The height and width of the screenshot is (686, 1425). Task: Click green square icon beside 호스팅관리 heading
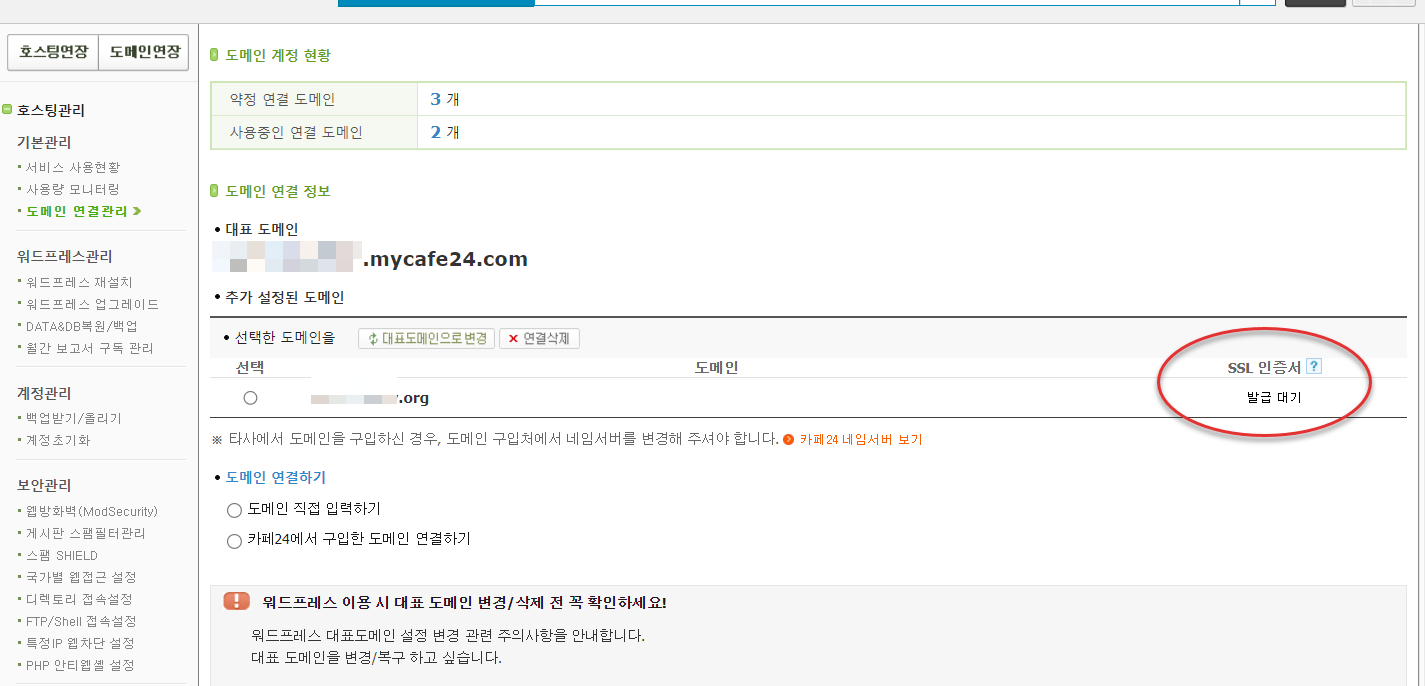(8, 110)
